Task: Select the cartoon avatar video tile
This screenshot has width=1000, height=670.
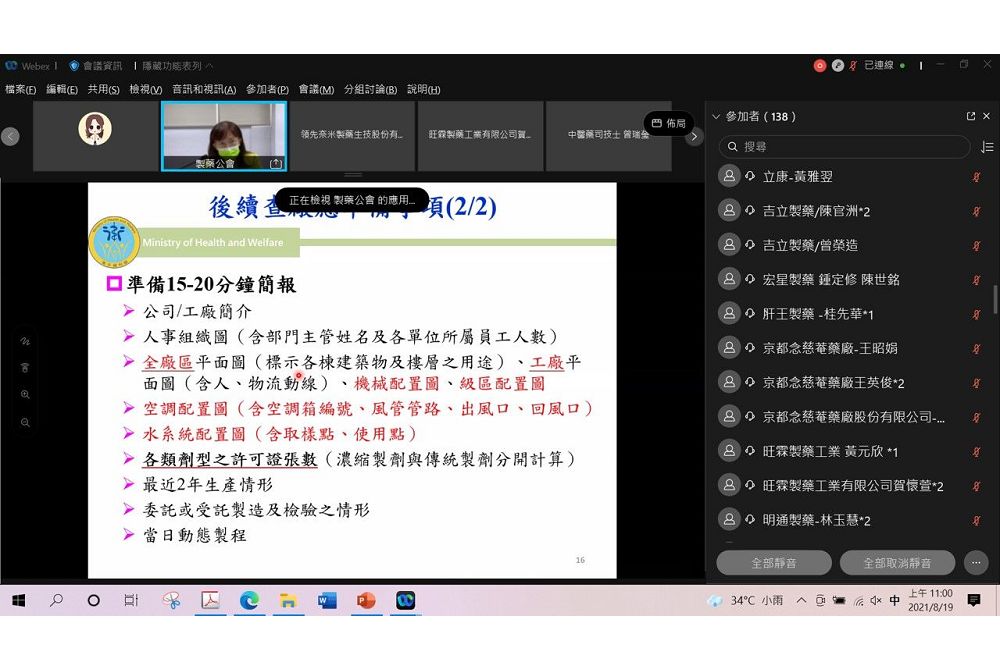Action: [96, 136]
